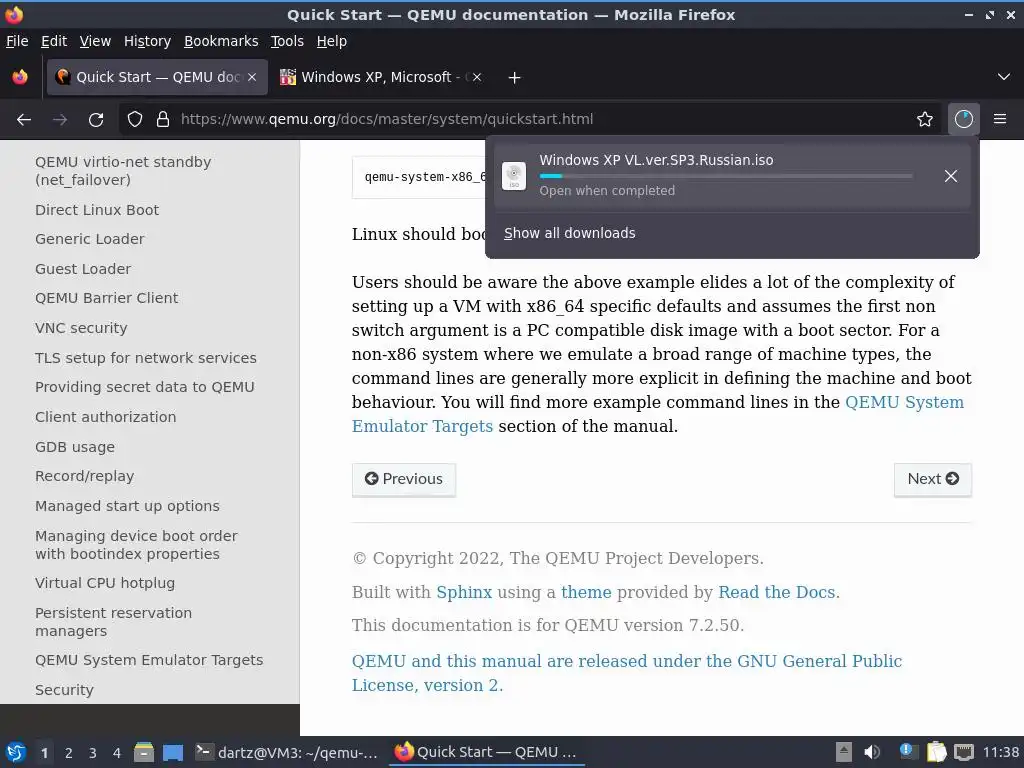Follow the Sphinx link

coord(464,592)
